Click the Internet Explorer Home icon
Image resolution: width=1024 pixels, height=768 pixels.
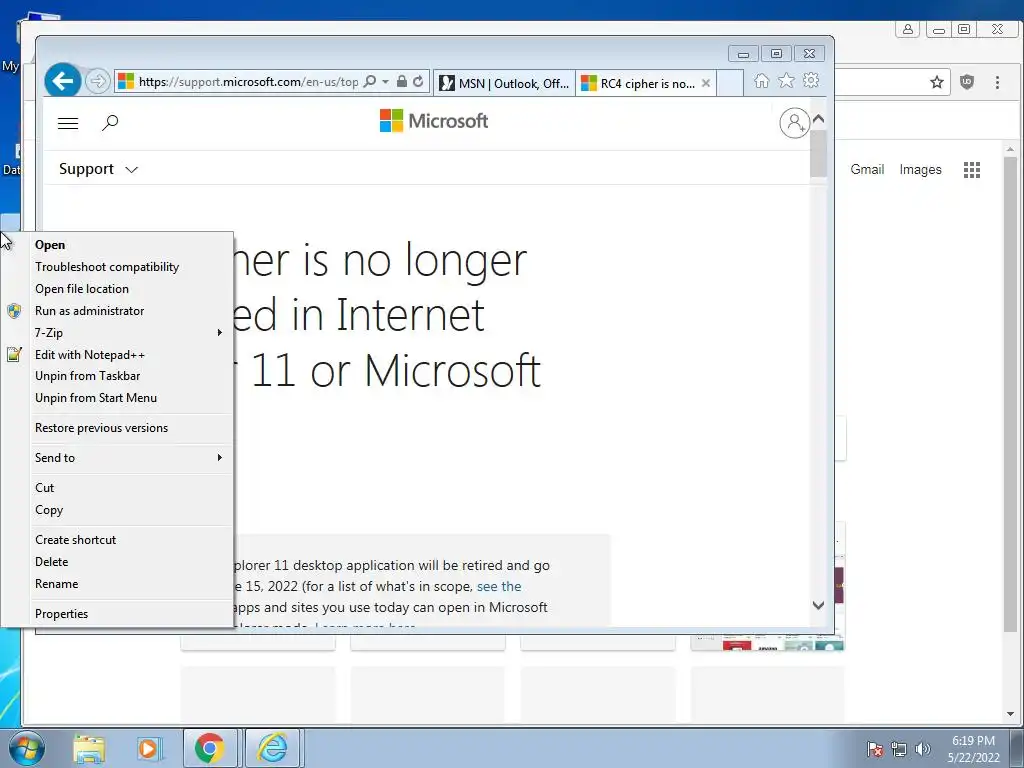point(761,81)
